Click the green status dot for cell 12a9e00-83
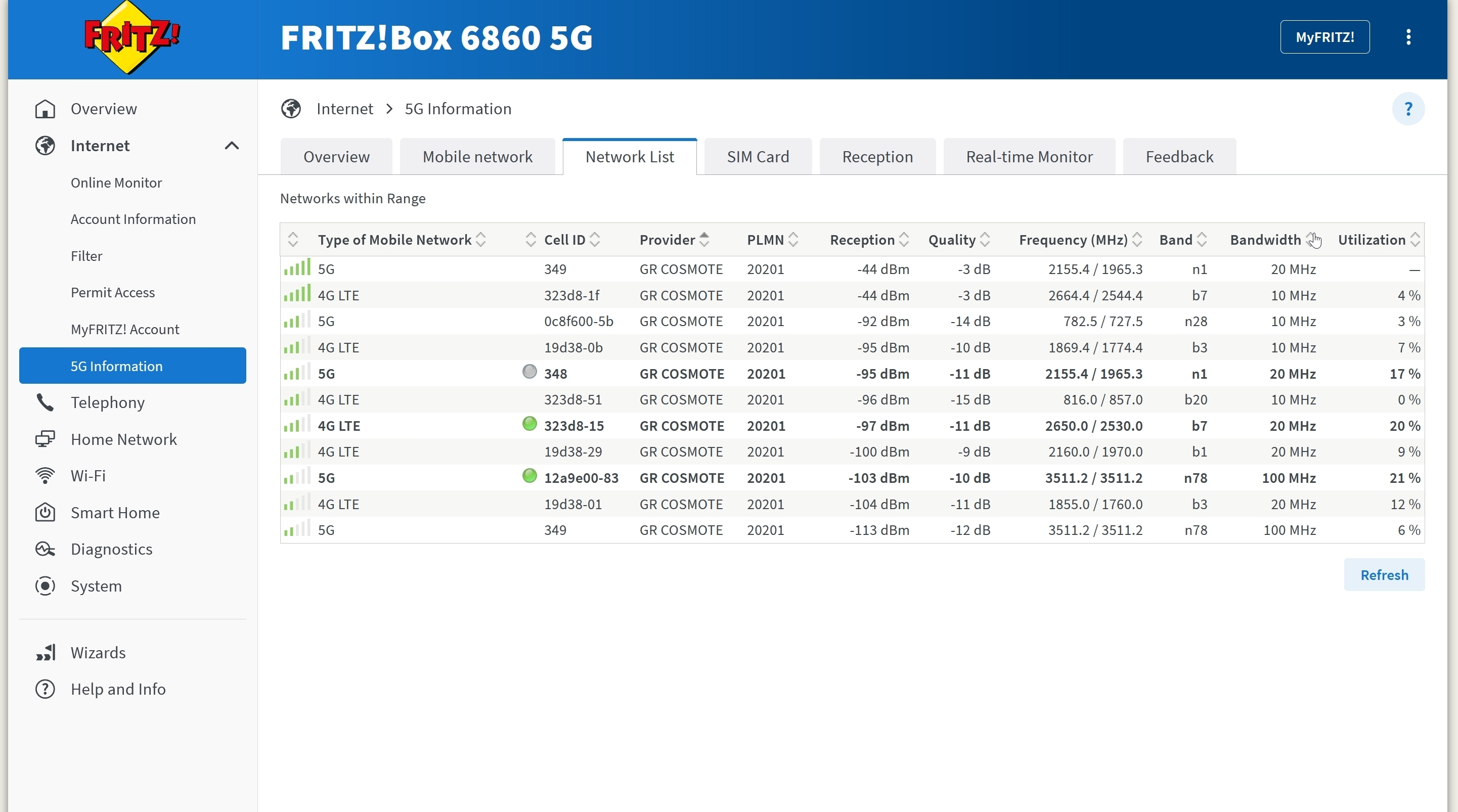 pos(529,476)
